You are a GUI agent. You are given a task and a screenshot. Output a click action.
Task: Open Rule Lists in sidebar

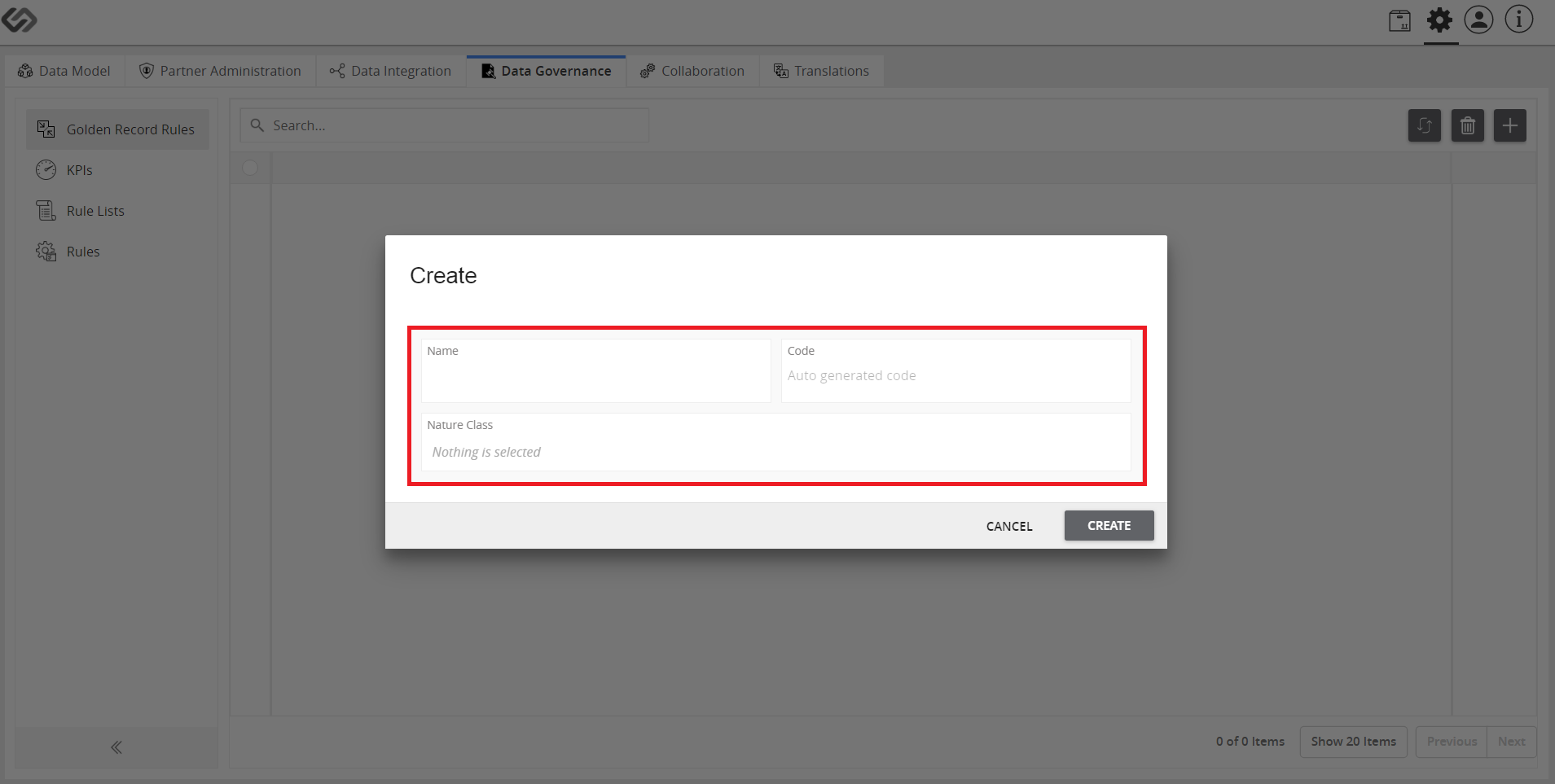click(117, 211)
